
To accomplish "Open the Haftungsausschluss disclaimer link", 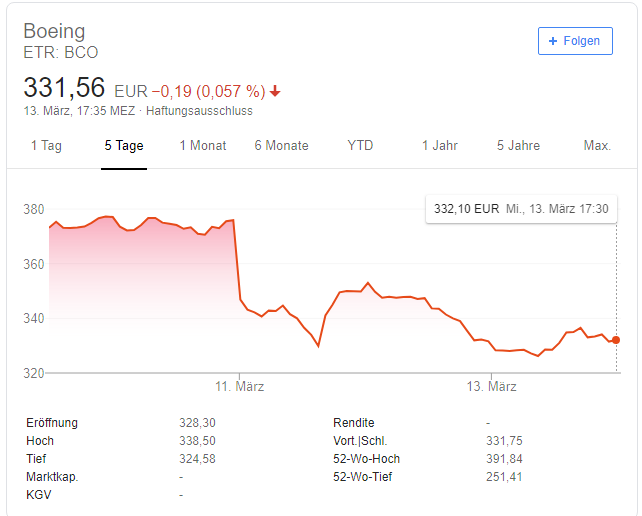I will tap(199, 111).
